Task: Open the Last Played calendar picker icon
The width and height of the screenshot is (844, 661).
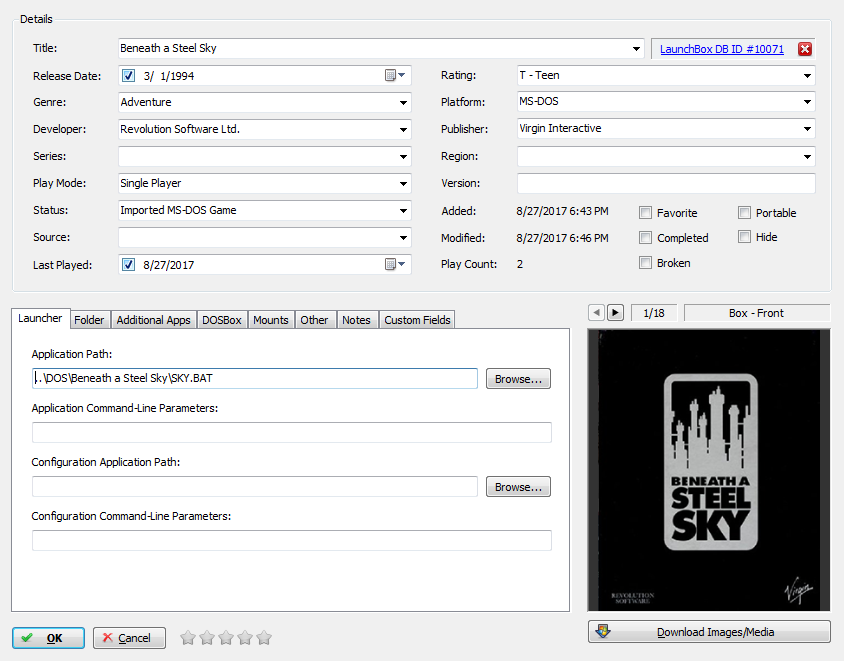Action: [x=395, y=264]
